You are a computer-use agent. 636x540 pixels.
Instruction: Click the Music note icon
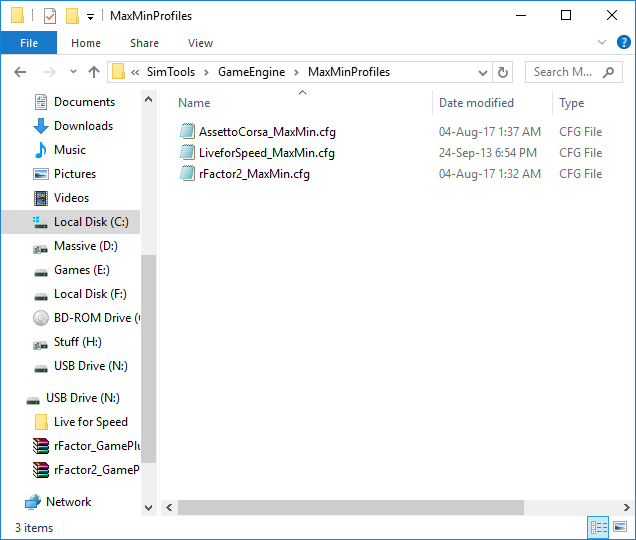tap(41, 150)
